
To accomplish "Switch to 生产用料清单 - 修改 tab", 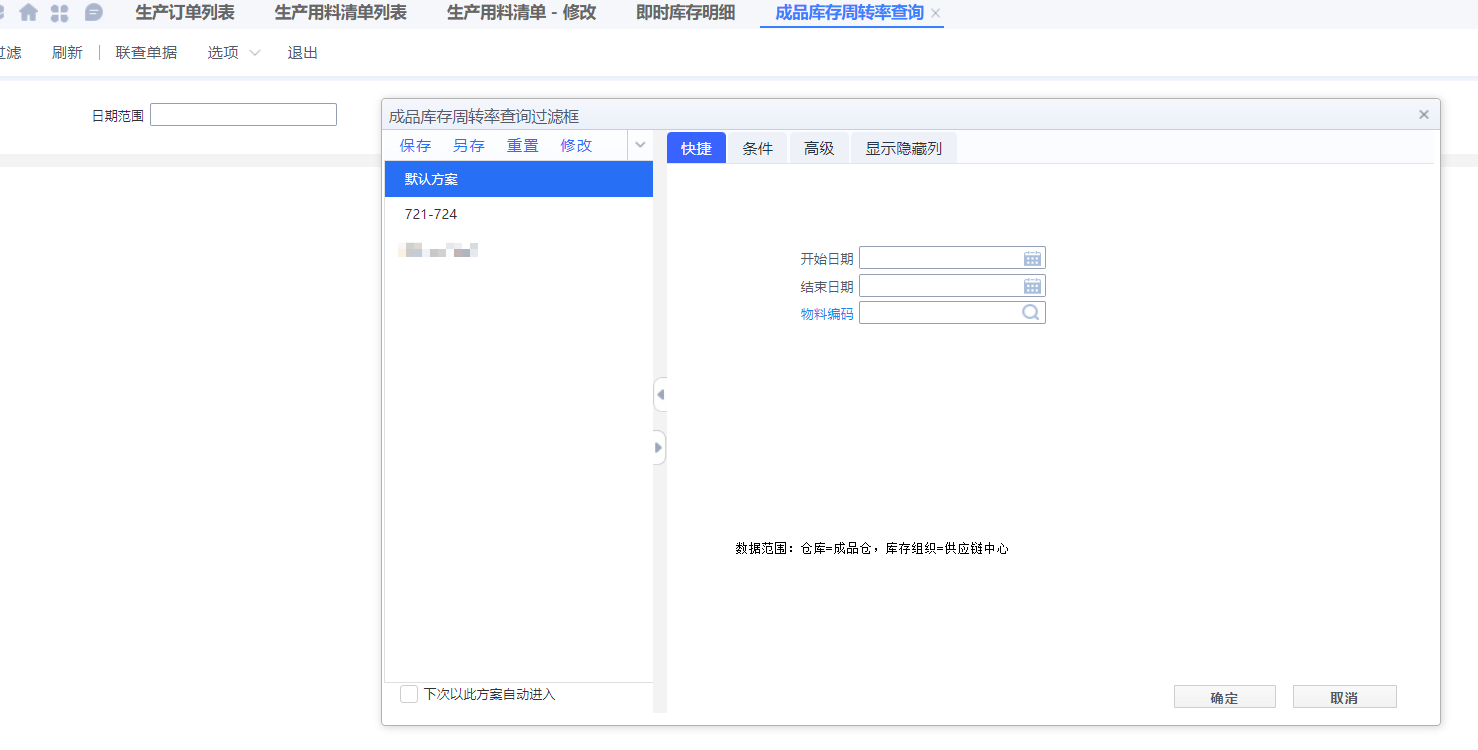I will (522, 13).
